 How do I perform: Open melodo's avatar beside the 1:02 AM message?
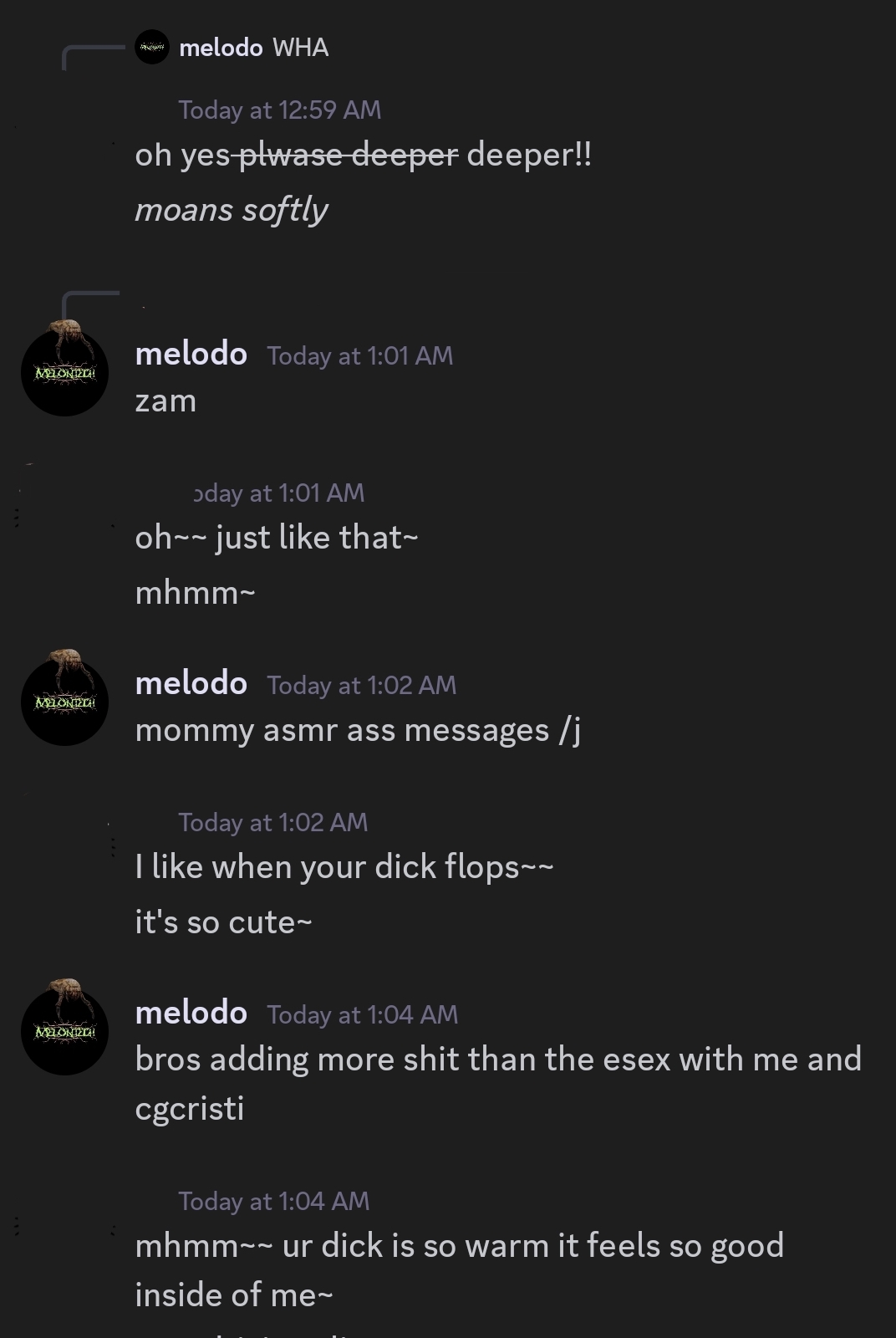(64, 701)
